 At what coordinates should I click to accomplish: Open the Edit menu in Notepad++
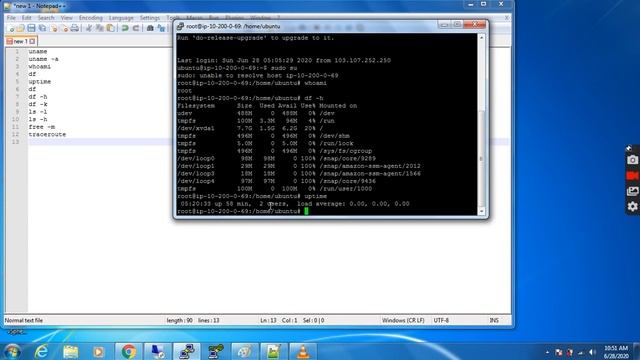point(27,18)
